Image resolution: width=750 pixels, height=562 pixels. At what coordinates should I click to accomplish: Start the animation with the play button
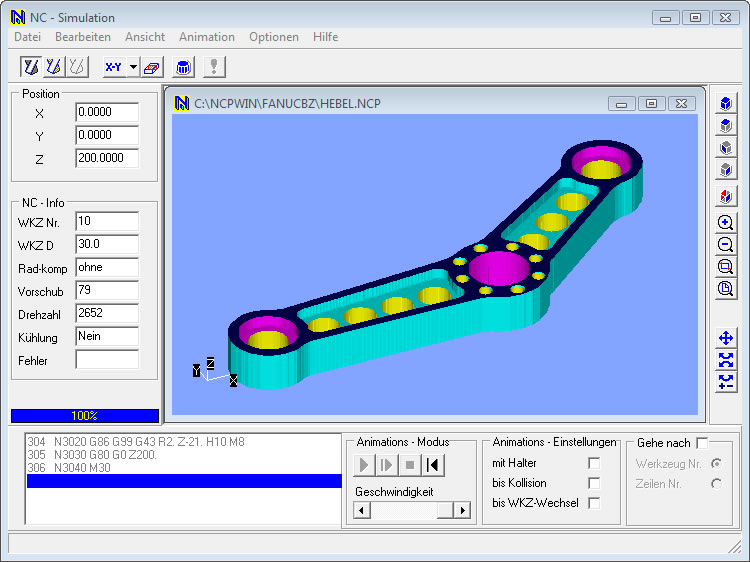(x=364, y=465)
